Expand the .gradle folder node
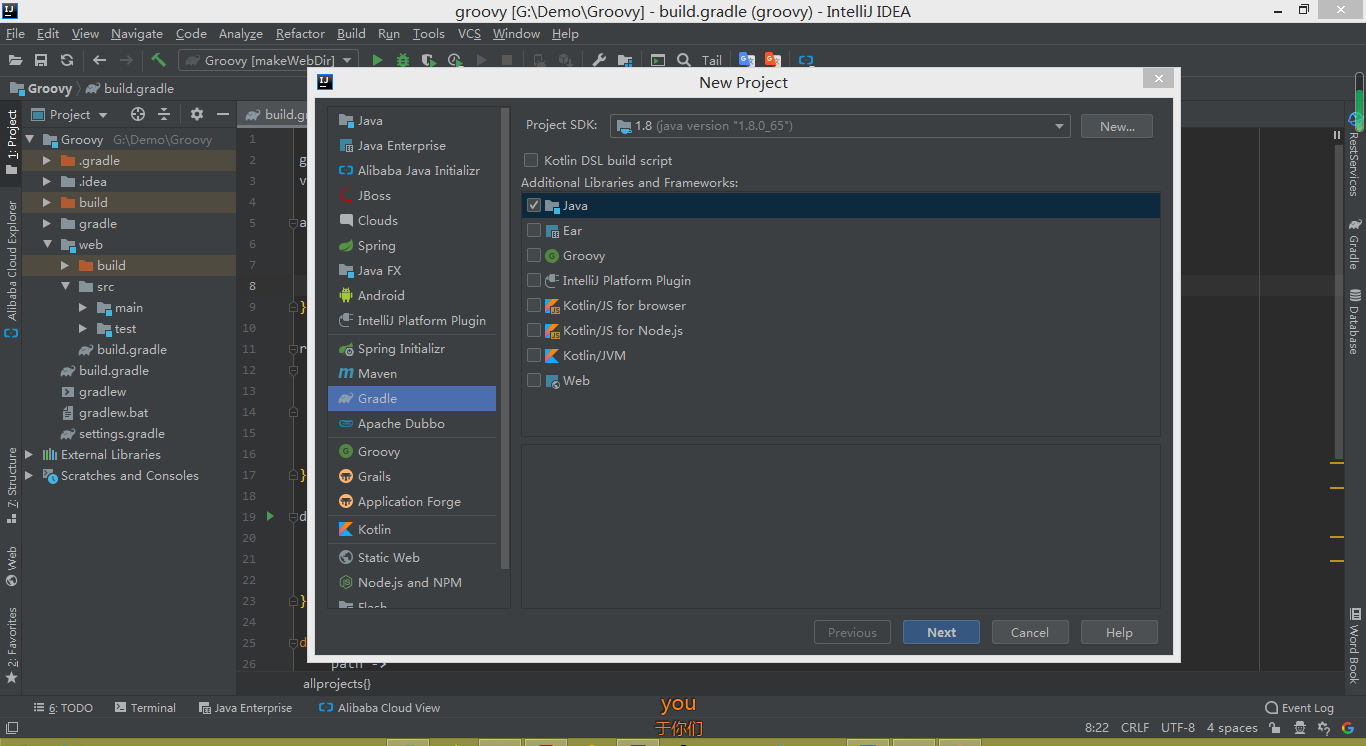1366x746 pixels. pyautogui.click(x=47, y=161)
